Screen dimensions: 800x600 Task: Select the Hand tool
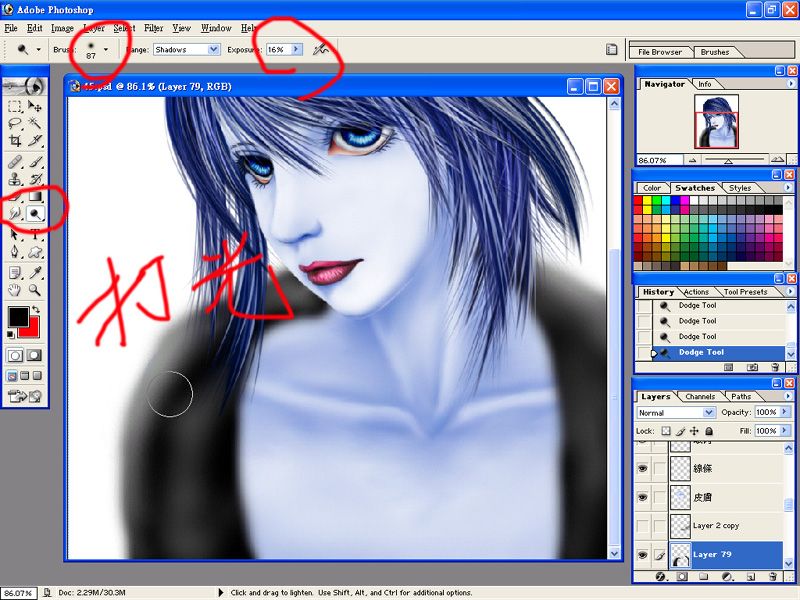[15, 290]
